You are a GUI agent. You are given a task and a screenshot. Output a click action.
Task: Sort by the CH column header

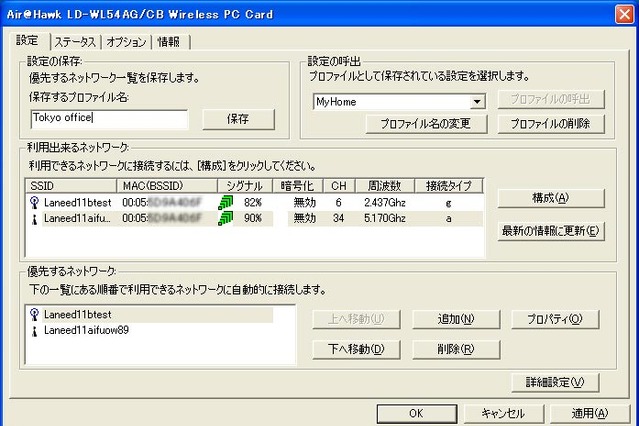coord(339,186)
